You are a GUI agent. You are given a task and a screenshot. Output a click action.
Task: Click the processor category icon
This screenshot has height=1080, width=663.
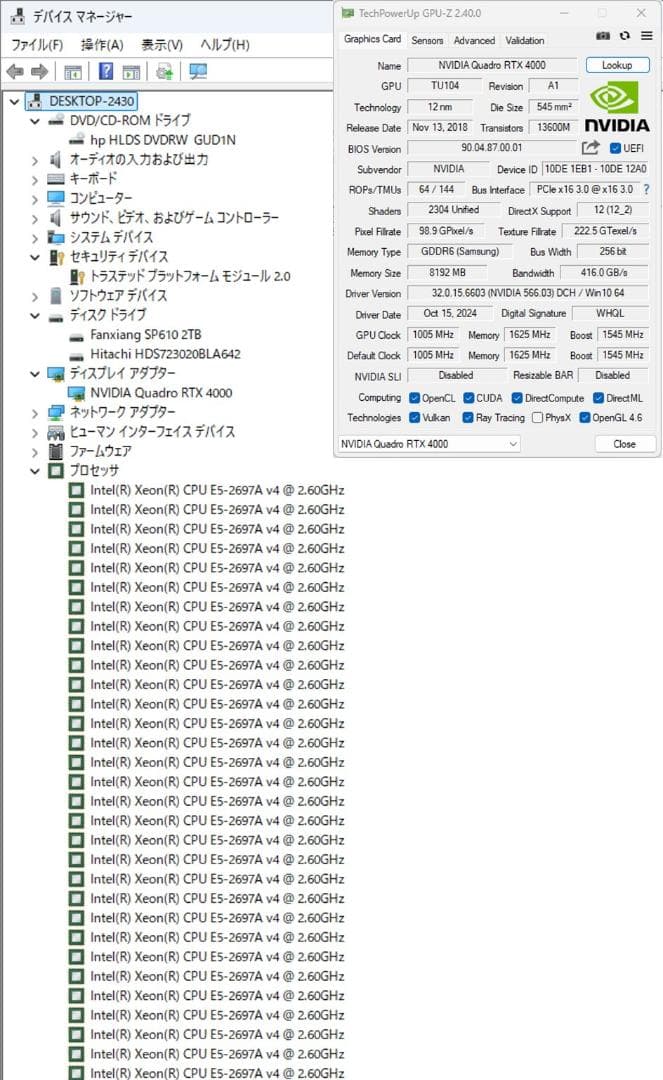(56, 471)
